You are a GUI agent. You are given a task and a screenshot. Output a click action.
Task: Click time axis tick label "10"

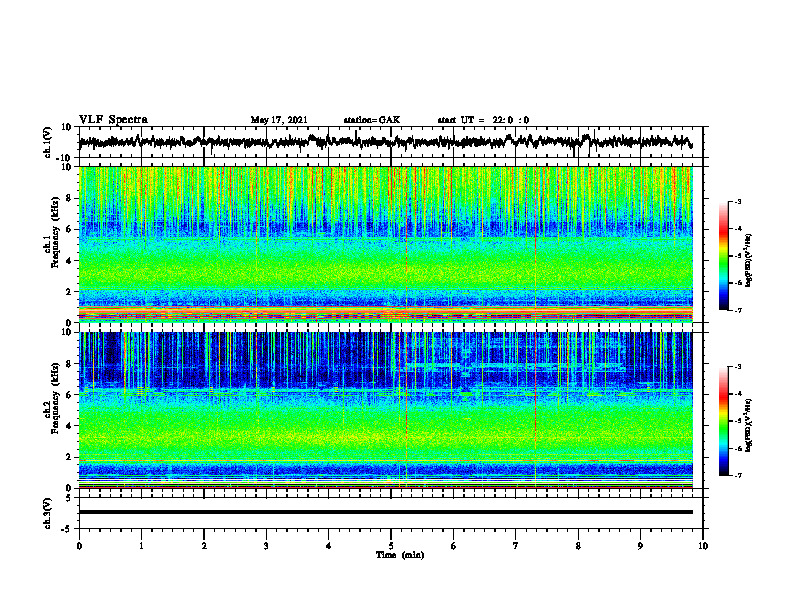tap(703, 546)
